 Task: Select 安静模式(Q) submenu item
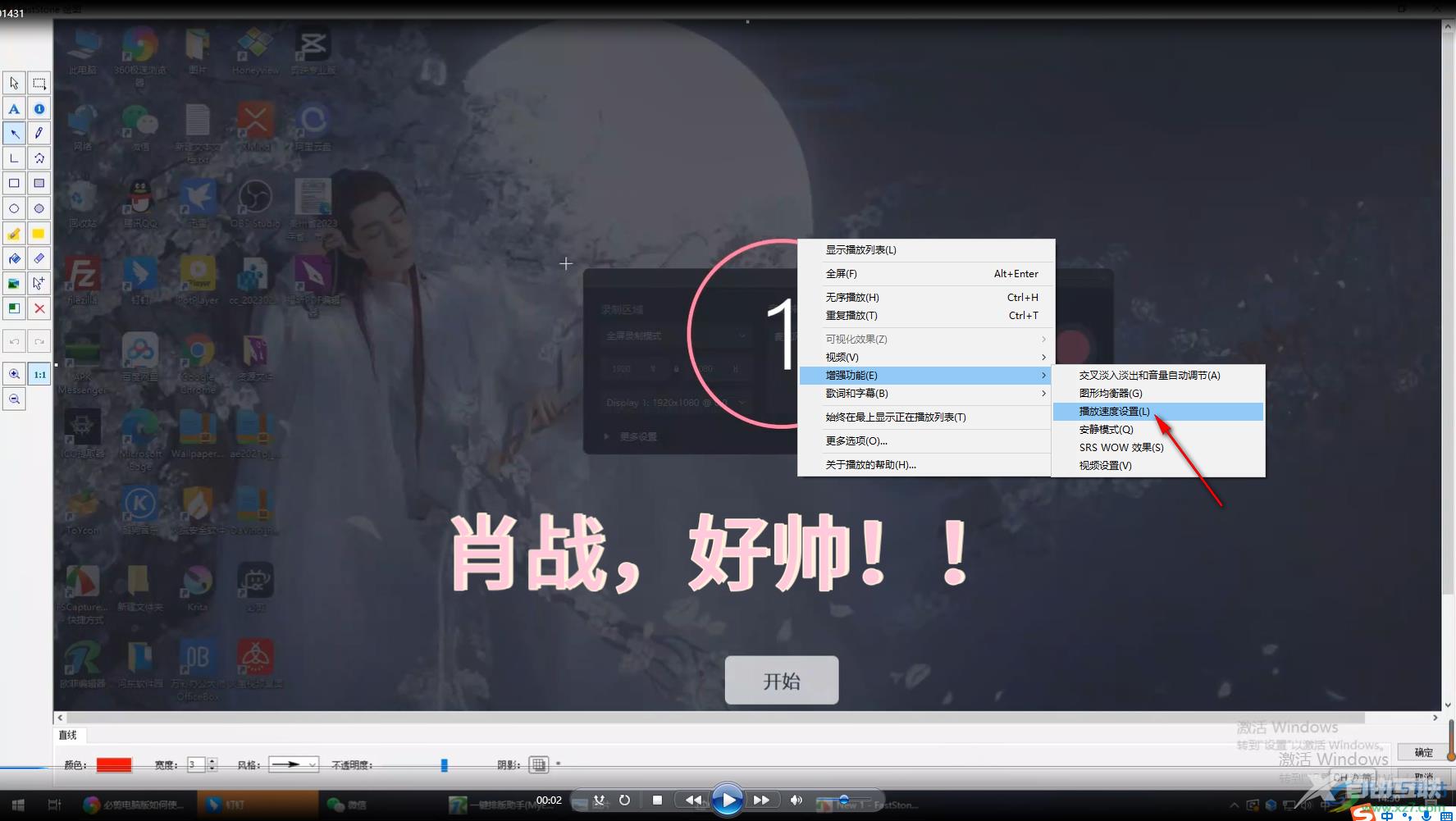[x=1158, y=430]
